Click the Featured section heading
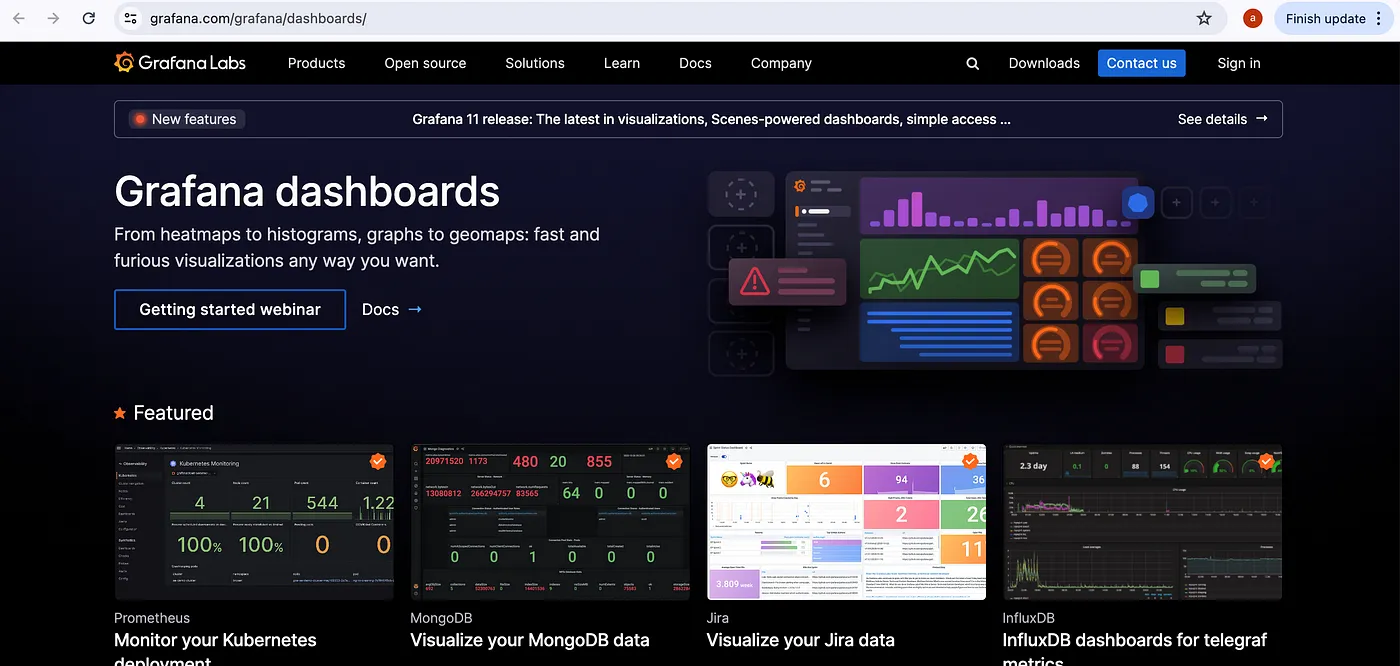The height and width of the screenshot is (666, 1400). [173, 413]
